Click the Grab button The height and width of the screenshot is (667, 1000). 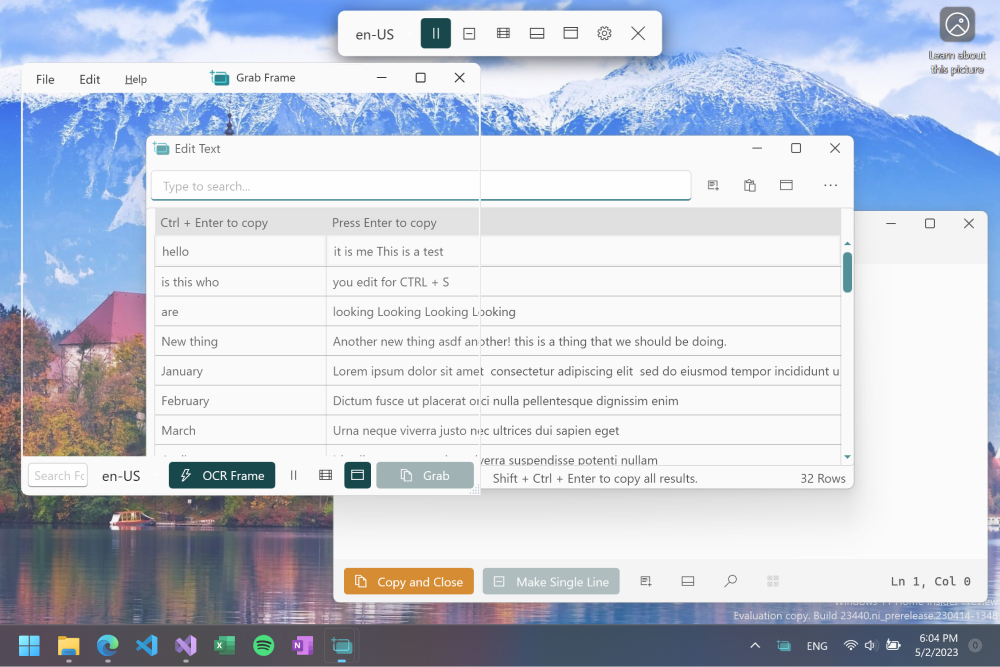(425, 475)
